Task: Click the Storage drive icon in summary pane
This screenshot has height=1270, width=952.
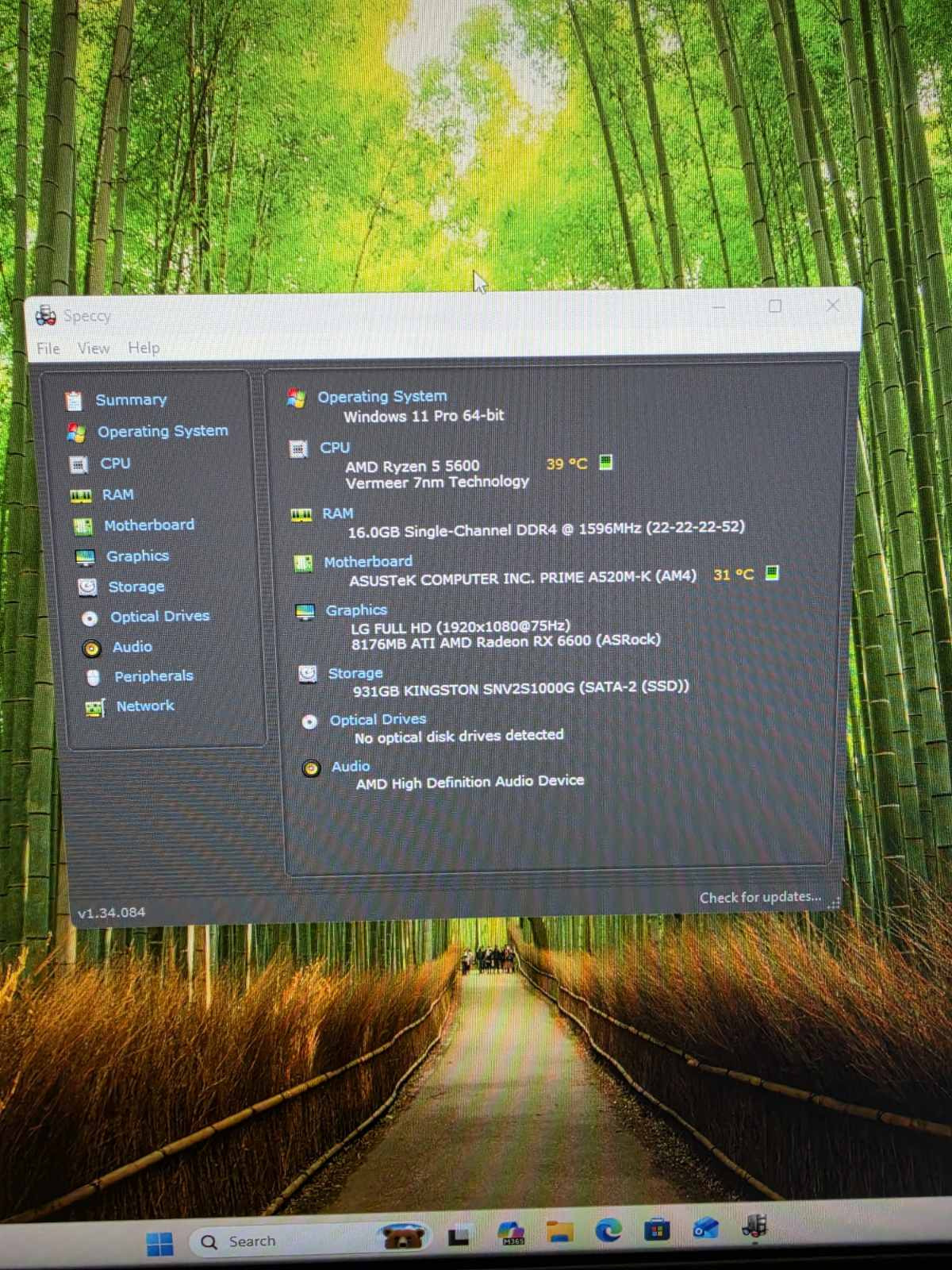Action: [307, 674]
